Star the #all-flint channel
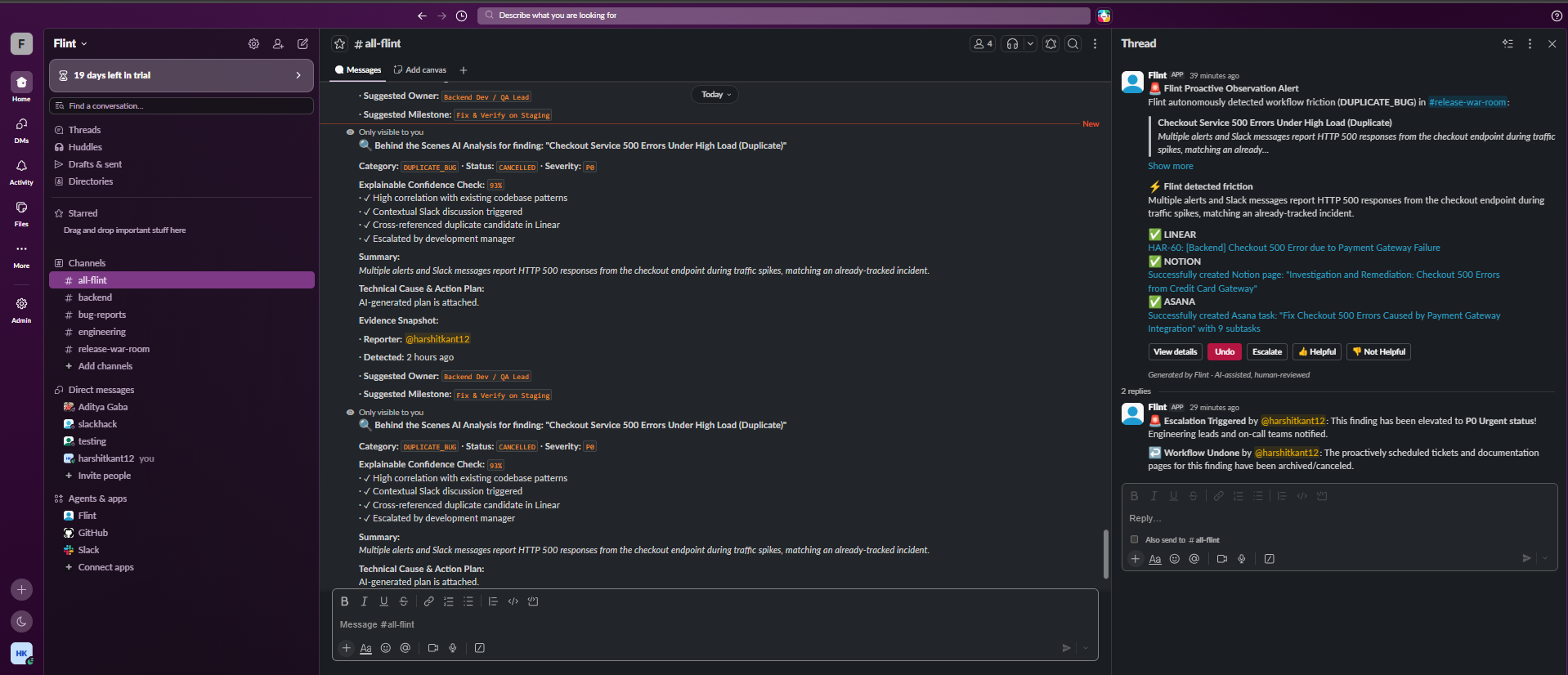Image resolution: width=1568 pixels, height=675 pixels. (x=340, y=43)
